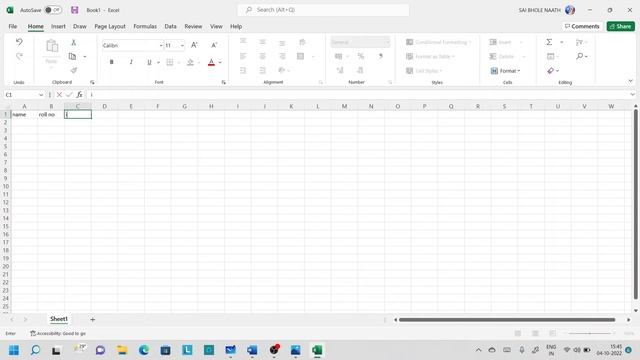Switch to the View tab
The width and height of the screenshot is (640, 360).
[216, 26]
